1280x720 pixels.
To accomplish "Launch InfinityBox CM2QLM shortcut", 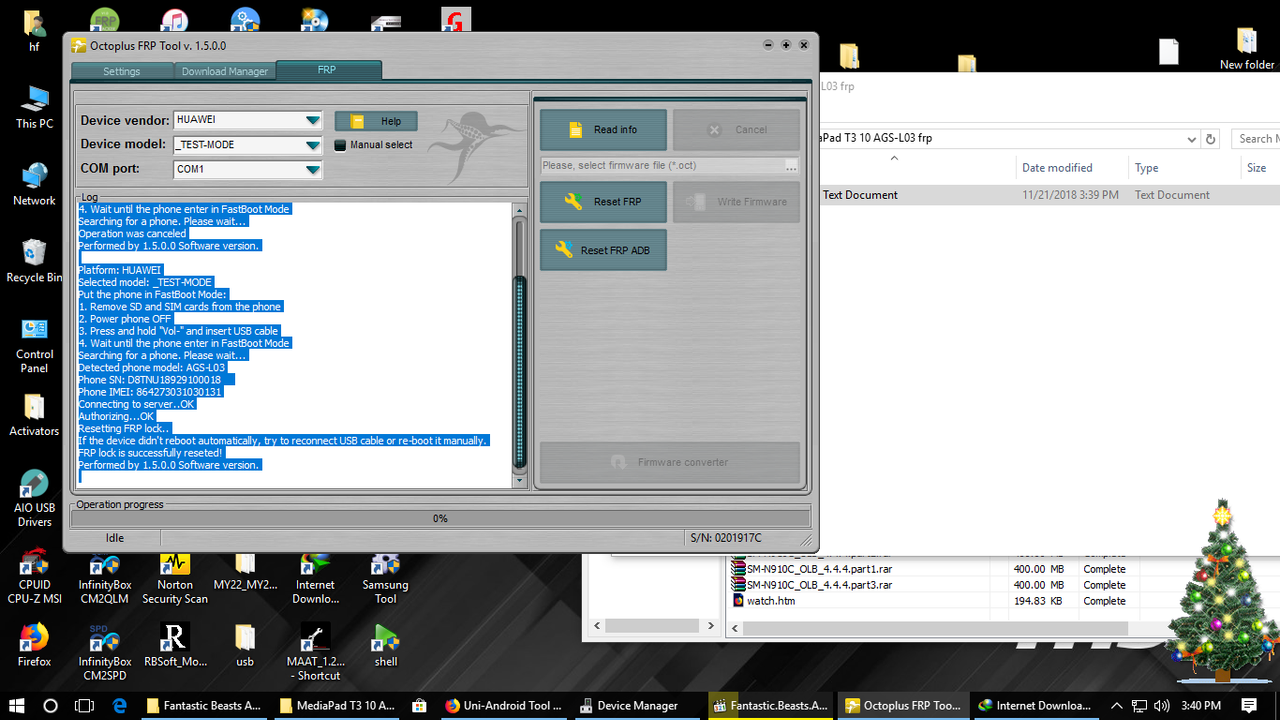I will coord(105,576).
